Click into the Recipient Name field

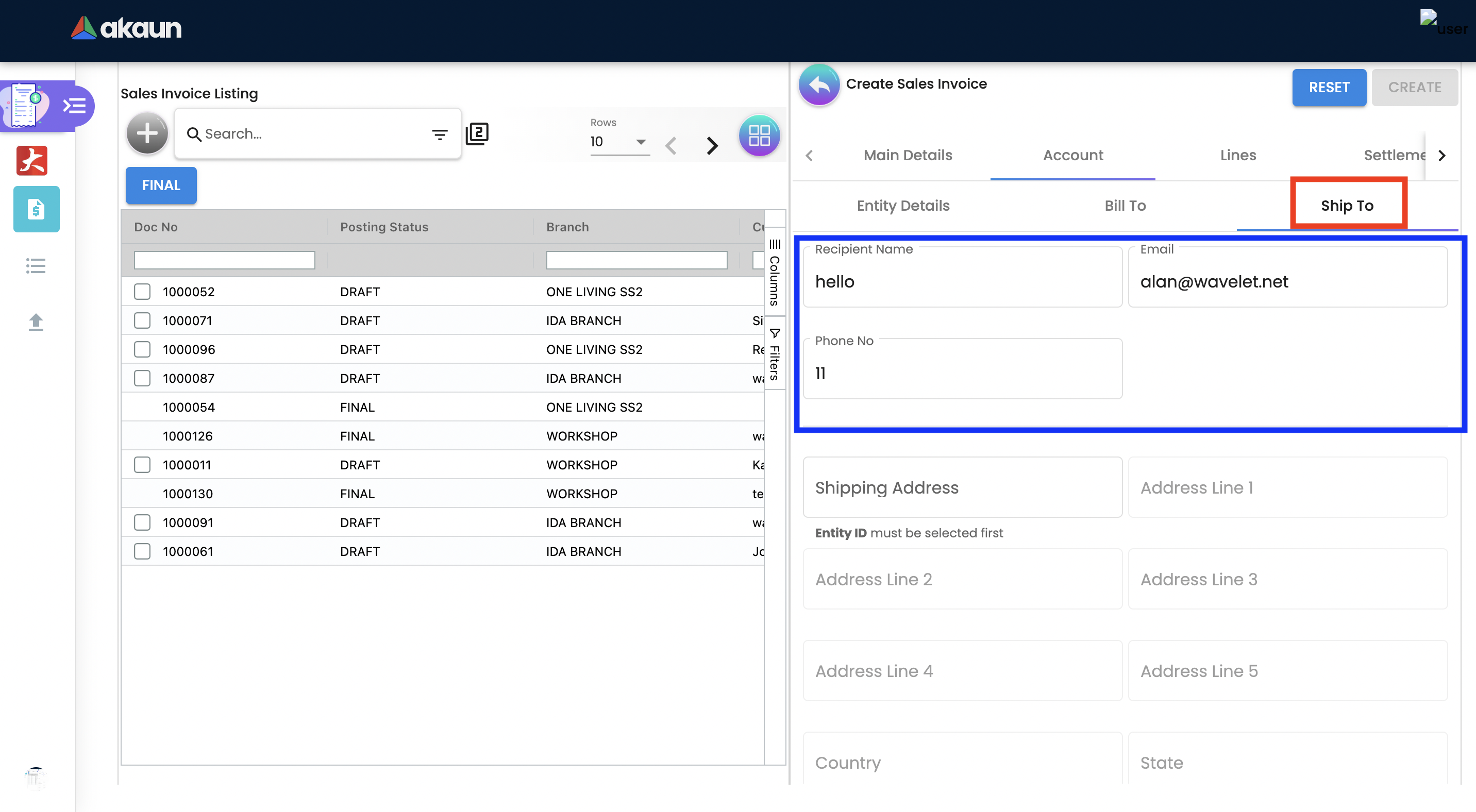point(962,281)
